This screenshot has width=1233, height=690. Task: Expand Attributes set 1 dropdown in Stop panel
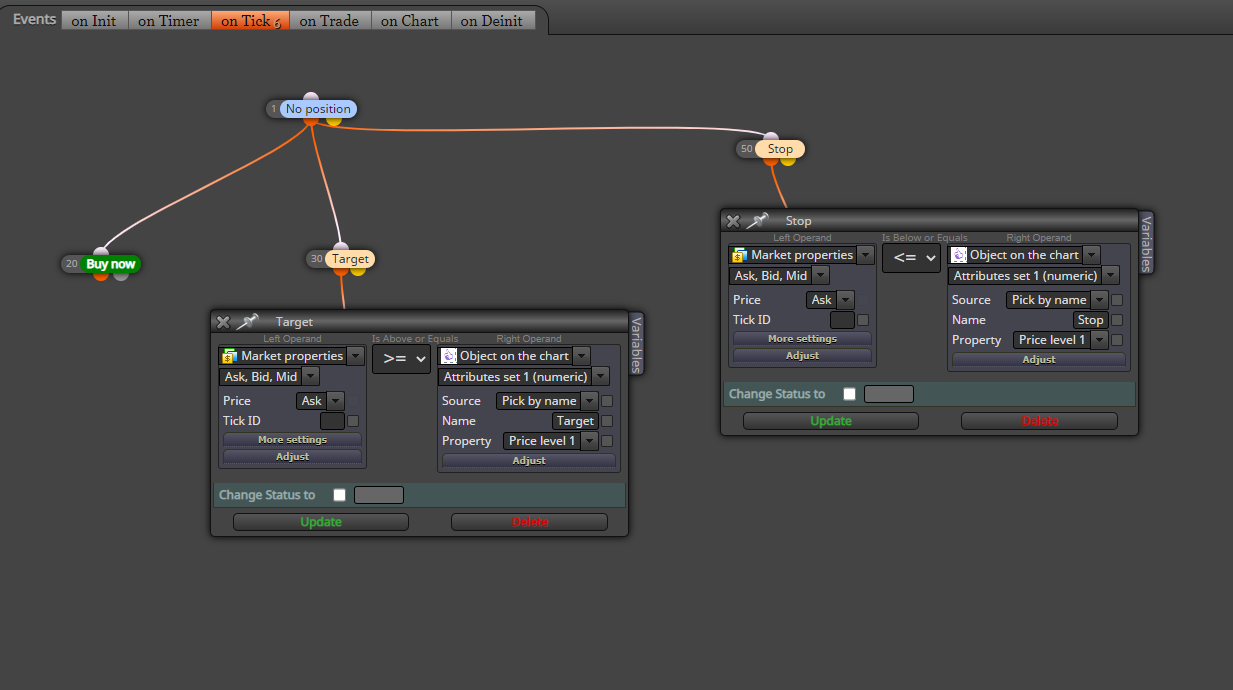[1110, 276]
